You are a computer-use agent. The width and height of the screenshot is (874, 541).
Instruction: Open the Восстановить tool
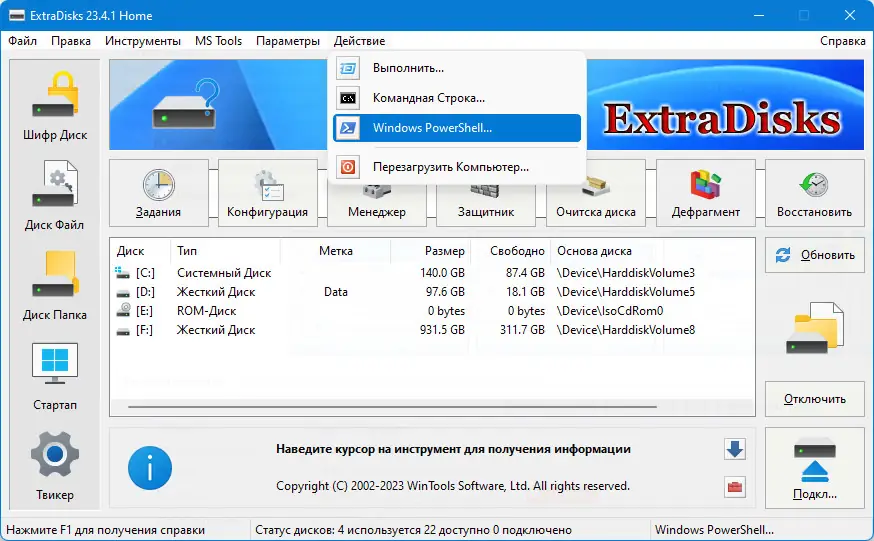tap(814, 193)
